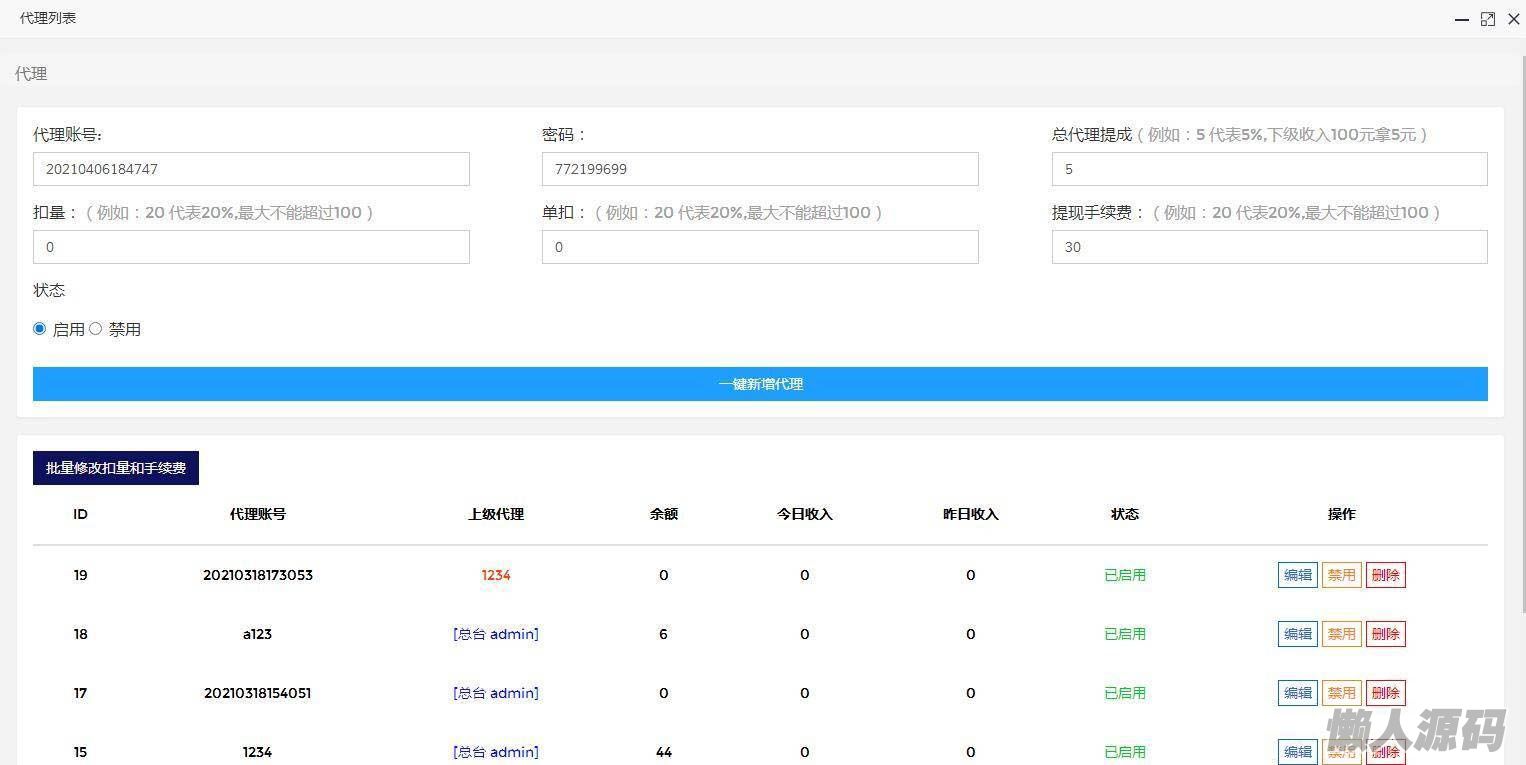Edit agent 20210318173053 with 编辑
The image size is (1526, 765).
(1297, 575)
